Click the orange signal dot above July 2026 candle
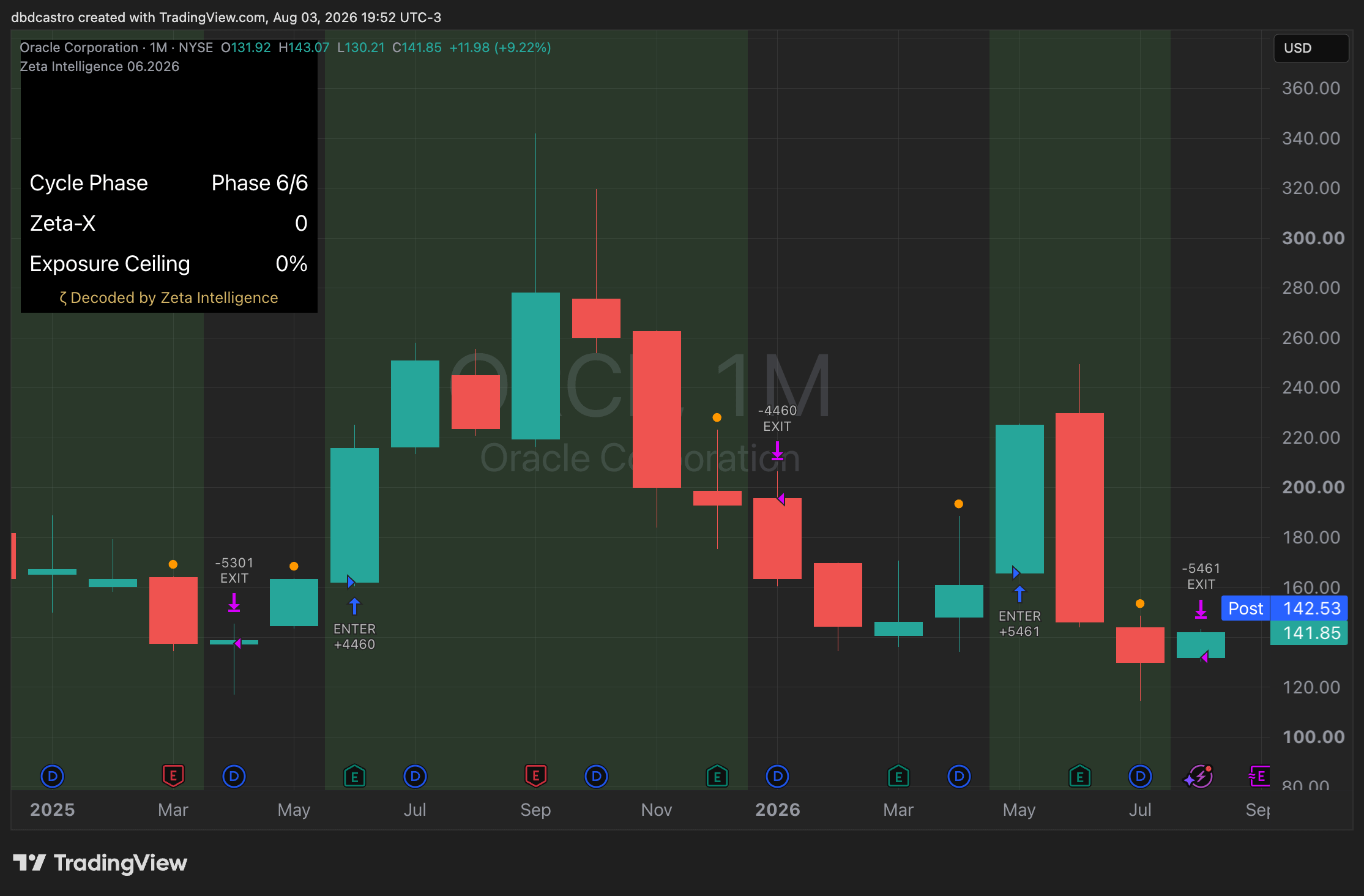1364x896 pixels. click(1140, 603)
